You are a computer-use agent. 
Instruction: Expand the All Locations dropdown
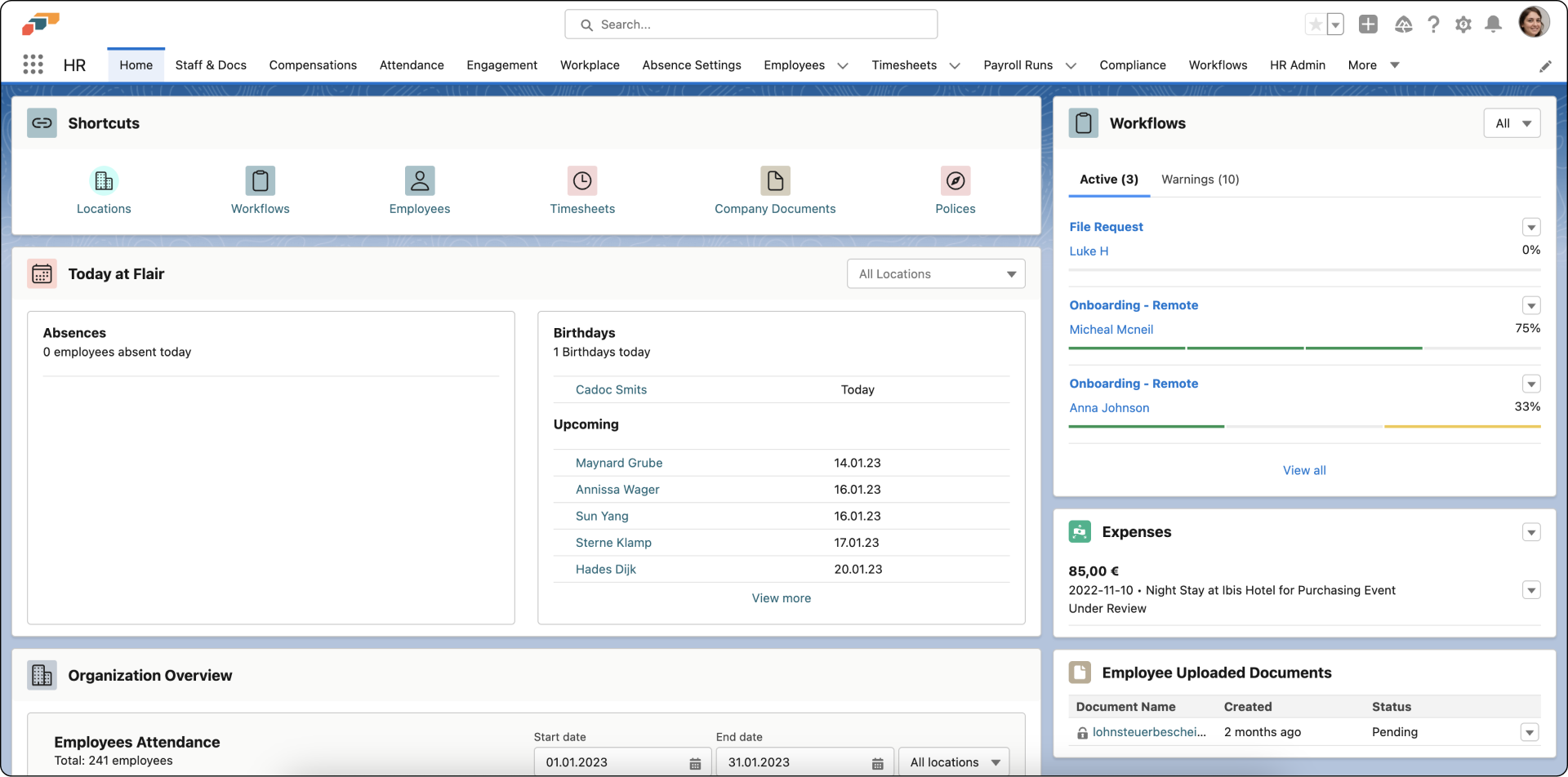pos(935,274)
